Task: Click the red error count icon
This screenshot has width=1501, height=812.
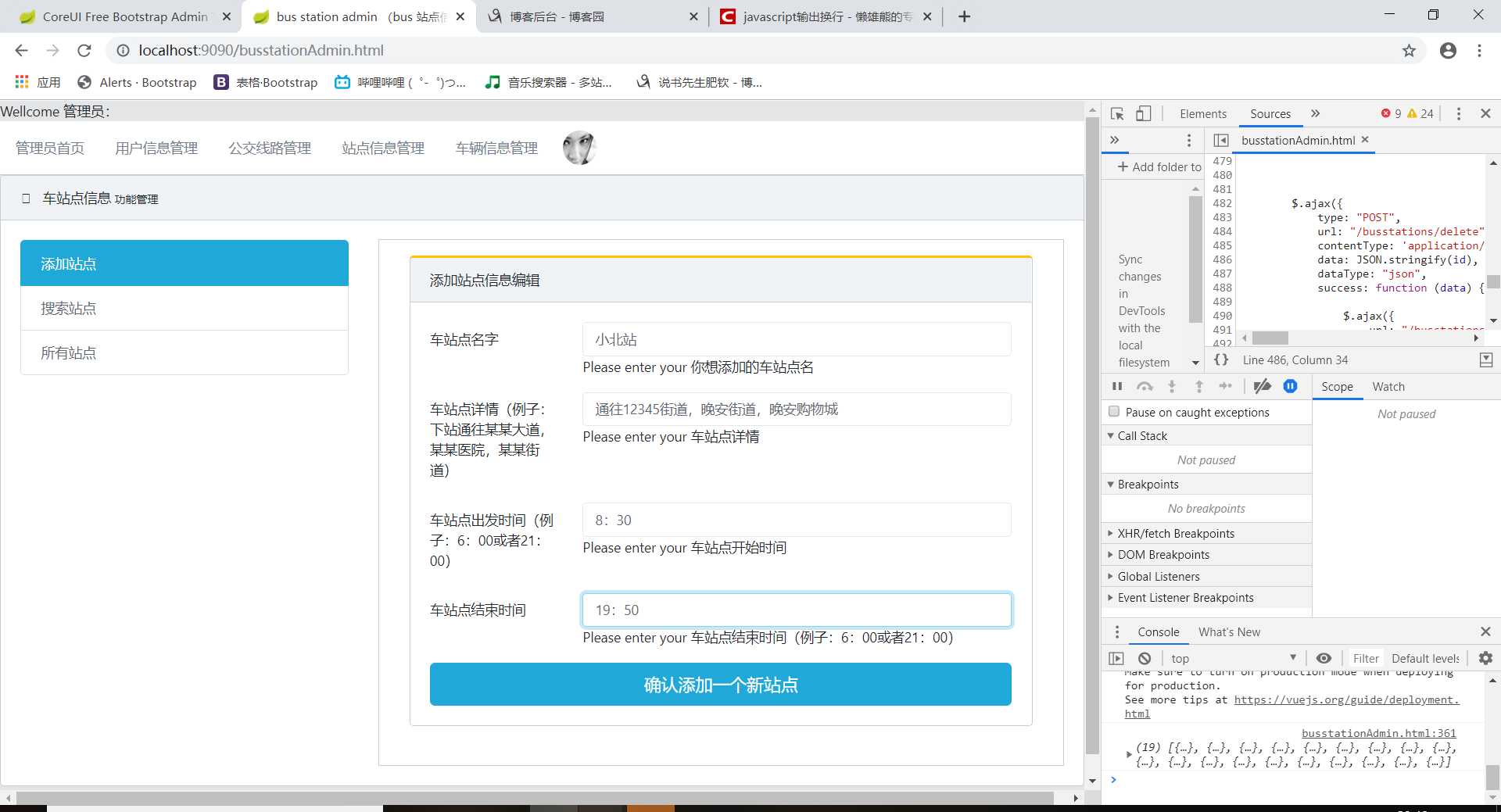Action: (1386, 113)
